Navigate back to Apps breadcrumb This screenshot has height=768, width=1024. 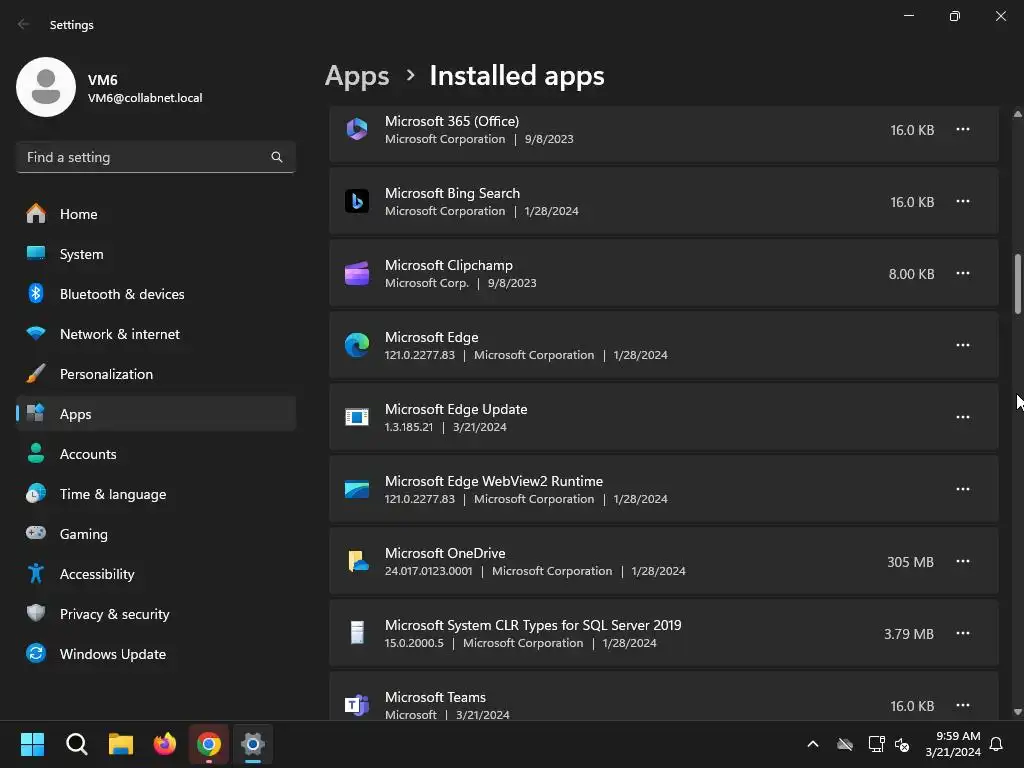357,76
